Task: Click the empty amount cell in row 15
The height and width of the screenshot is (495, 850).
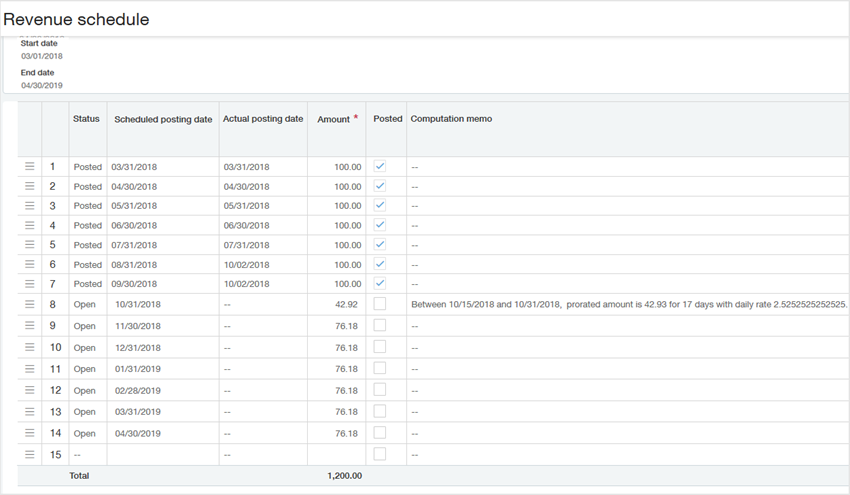Action: (336, 454)
